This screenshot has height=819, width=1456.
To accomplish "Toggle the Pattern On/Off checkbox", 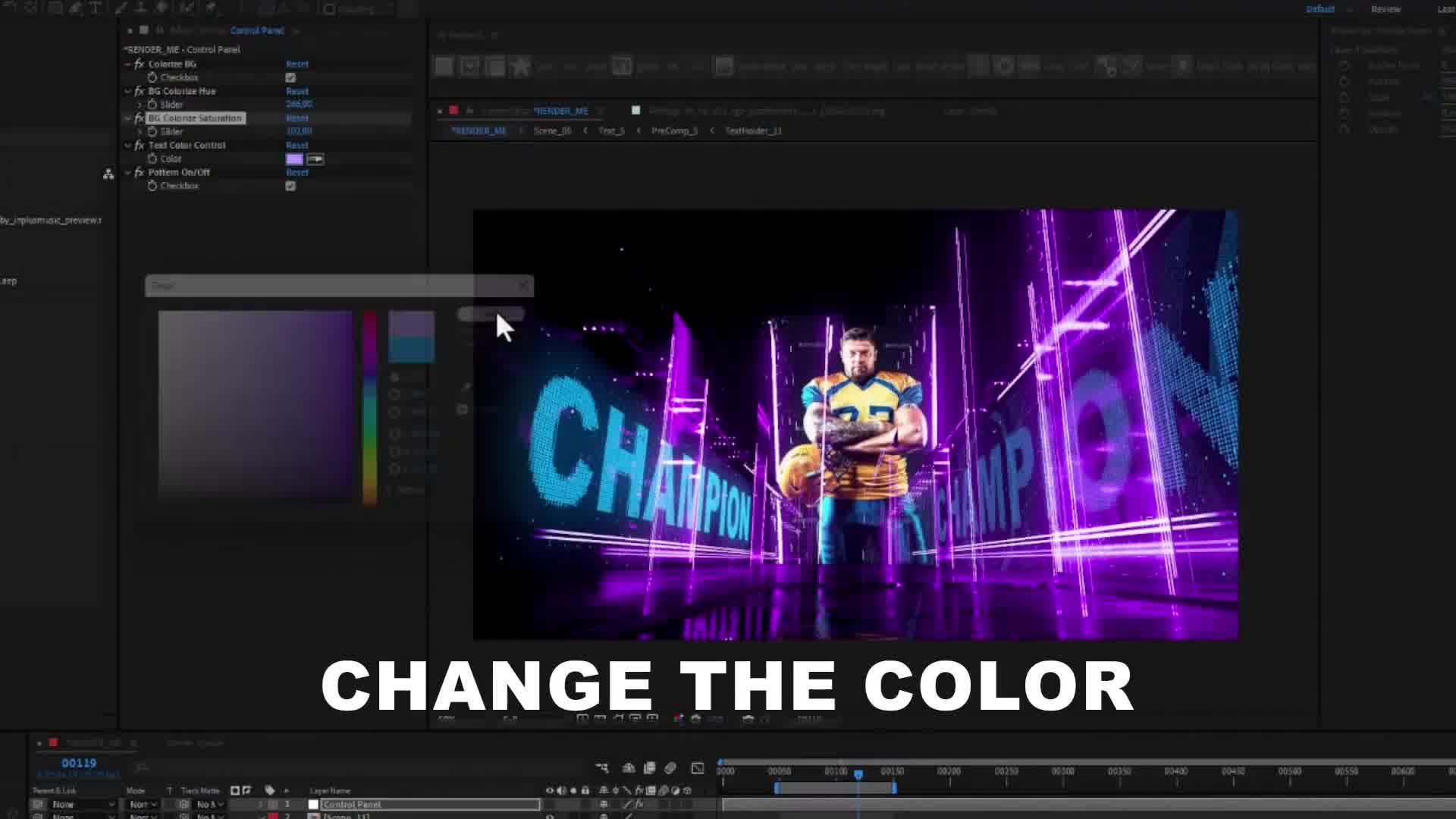I will (290, 186).
